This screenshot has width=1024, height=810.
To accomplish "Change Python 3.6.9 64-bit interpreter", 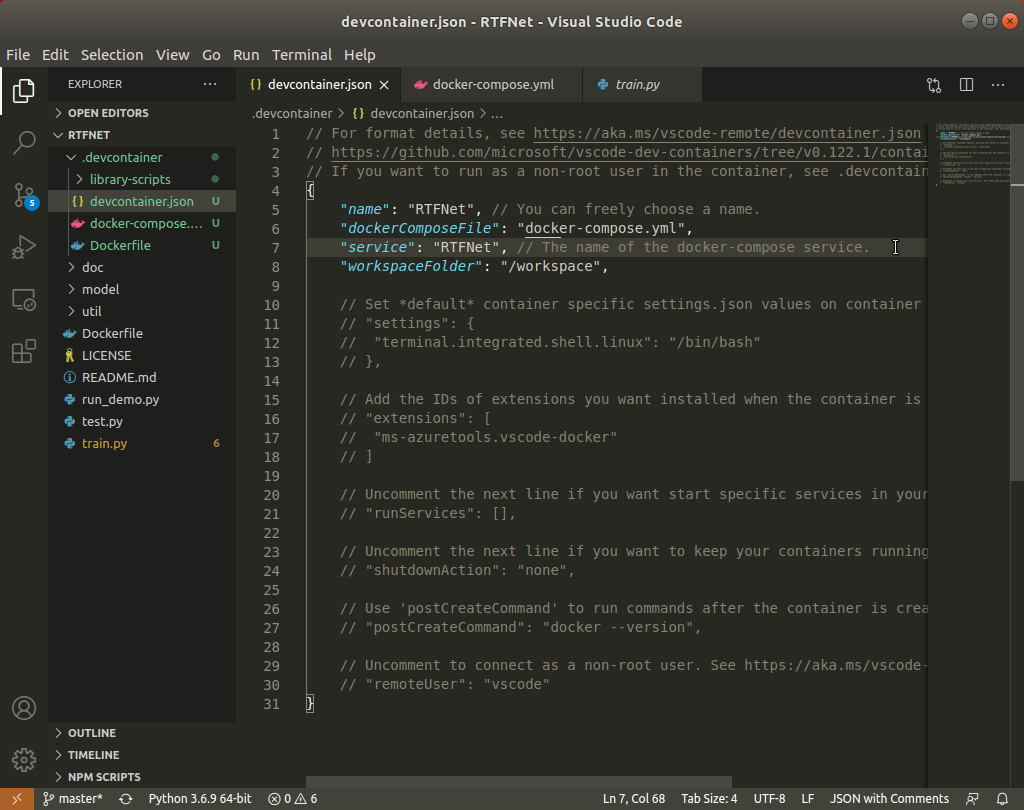I will point(200,799).
